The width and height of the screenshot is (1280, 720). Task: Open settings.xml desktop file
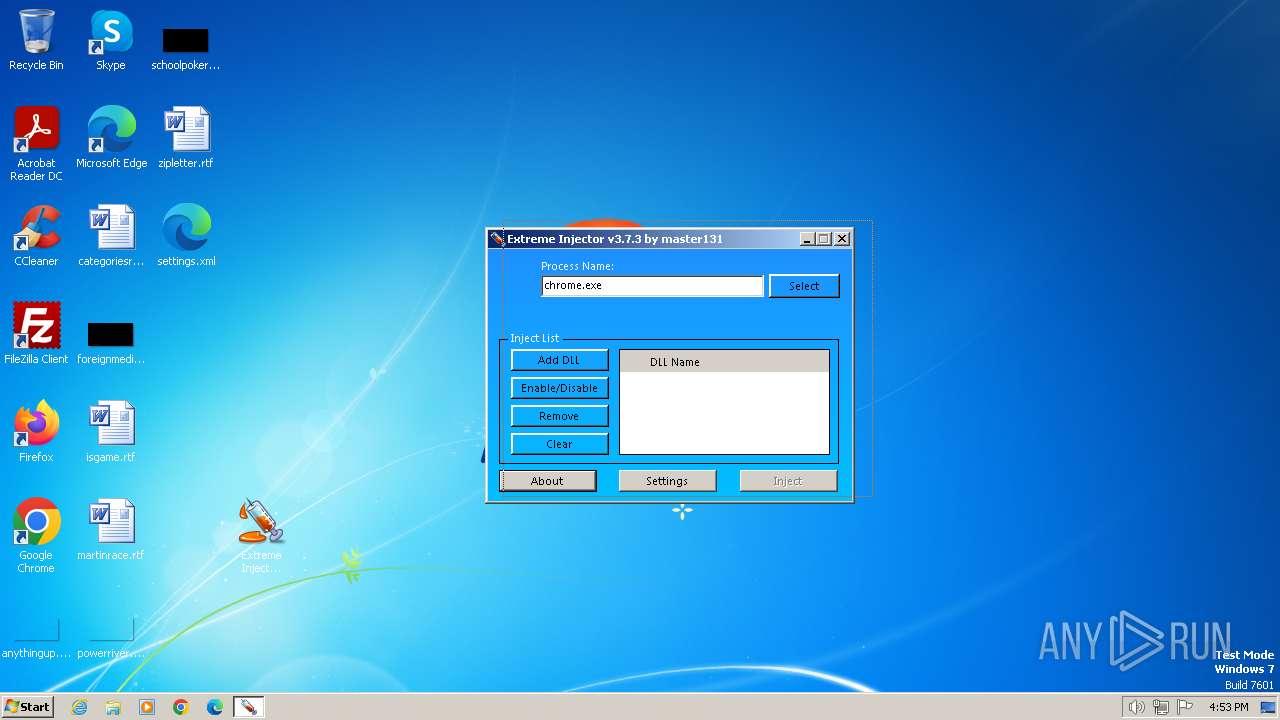pyautogui.click(x=186, y=236)
